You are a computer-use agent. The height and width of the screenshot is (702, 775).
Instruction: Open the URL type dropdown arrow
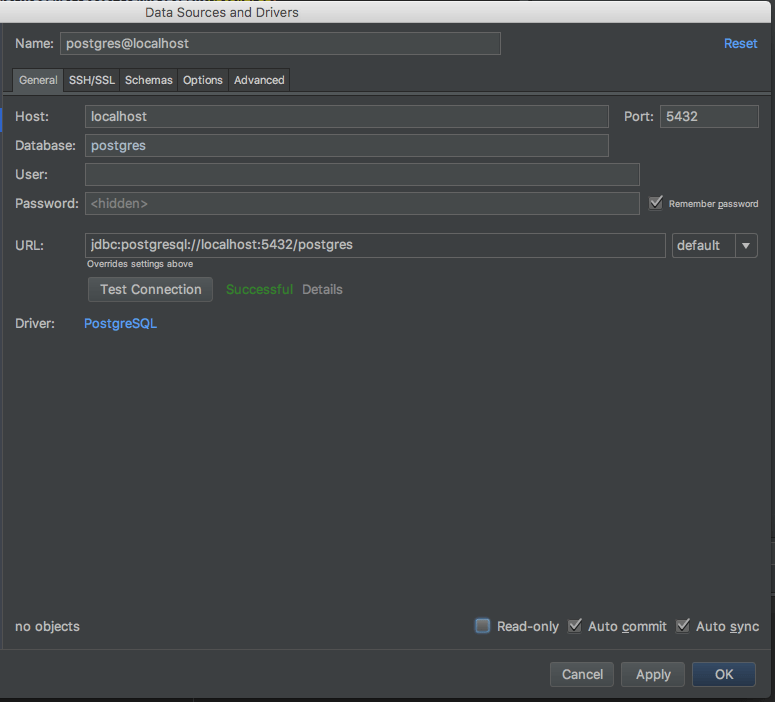(746, 245)
